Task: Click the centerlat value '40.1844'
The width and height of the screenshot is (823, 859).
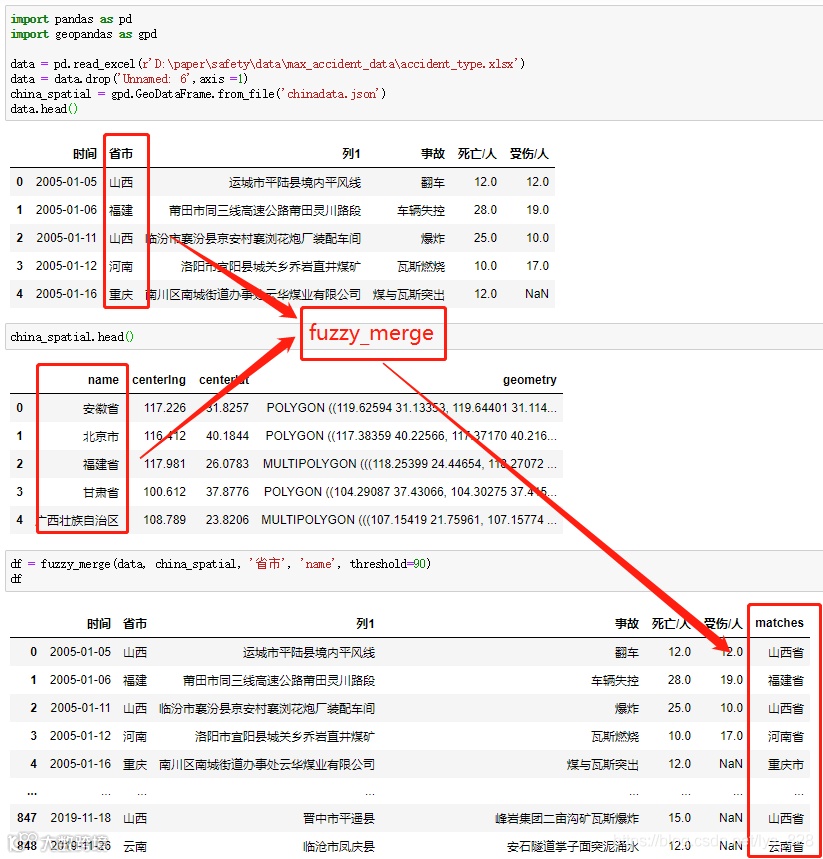Action: [x=227, y=436]
